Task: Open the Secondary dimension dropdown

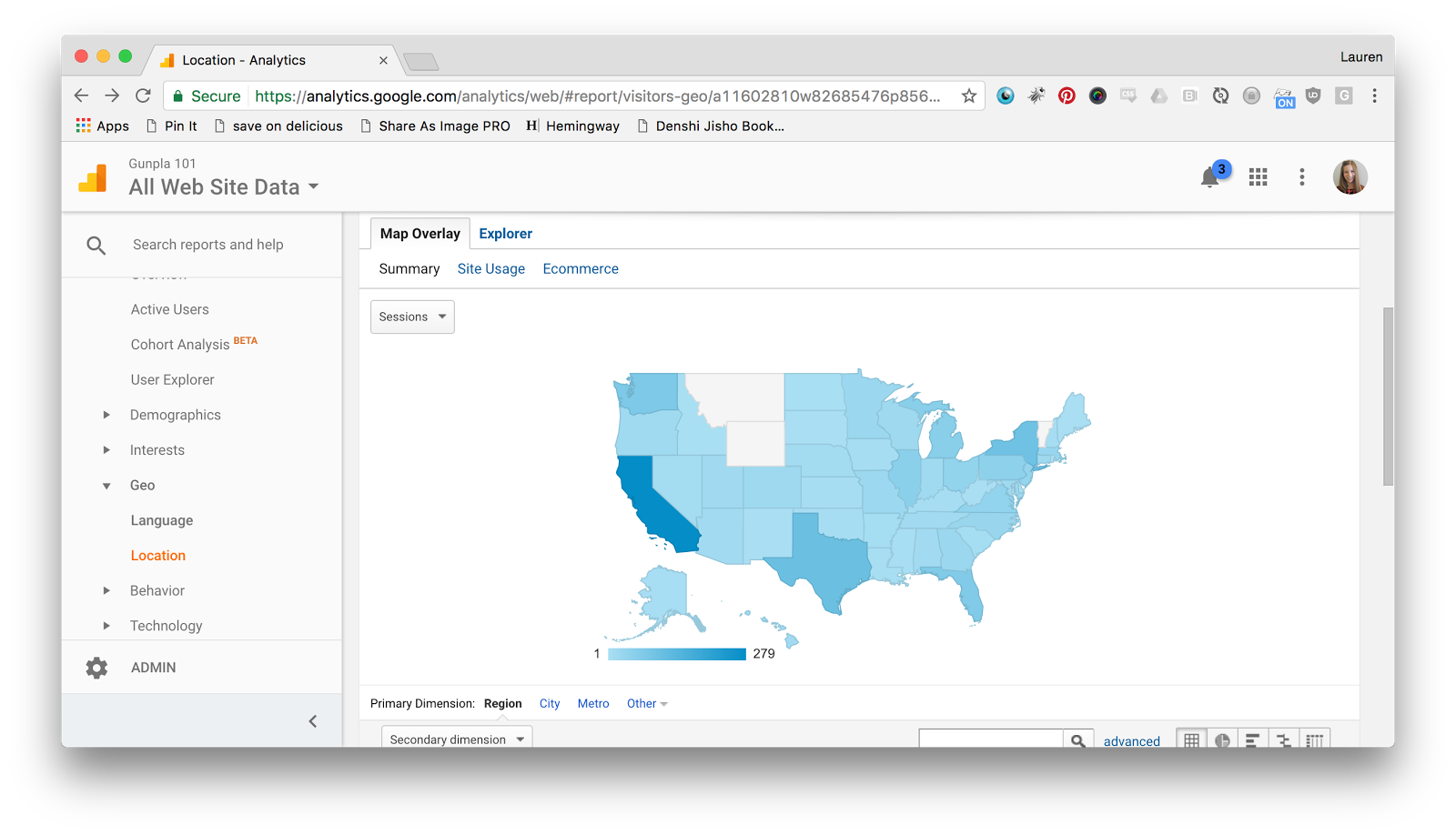Action: pos(457,739)
